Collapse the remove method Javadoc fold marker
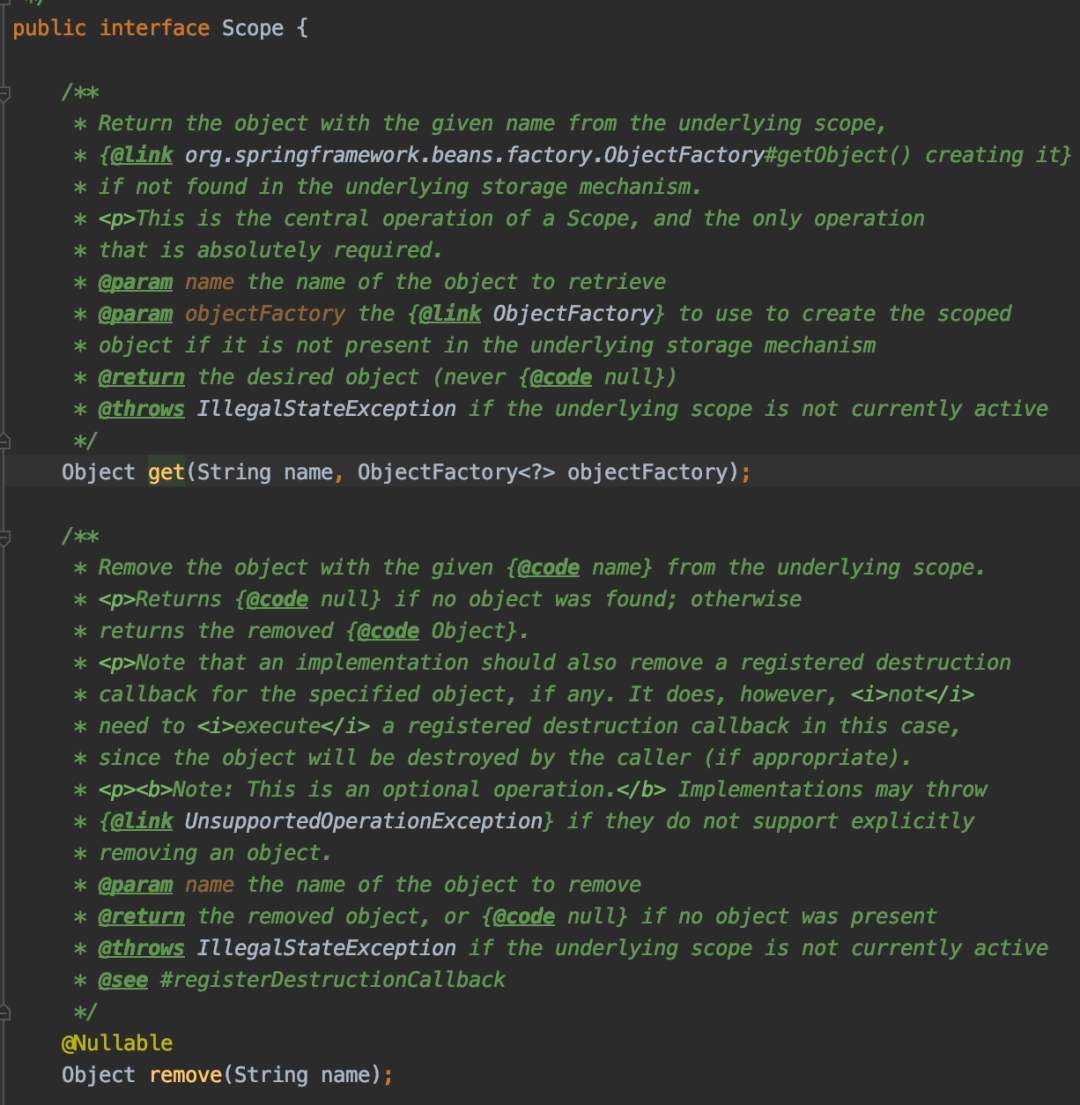The image size is (1080, 1105). 4,537
